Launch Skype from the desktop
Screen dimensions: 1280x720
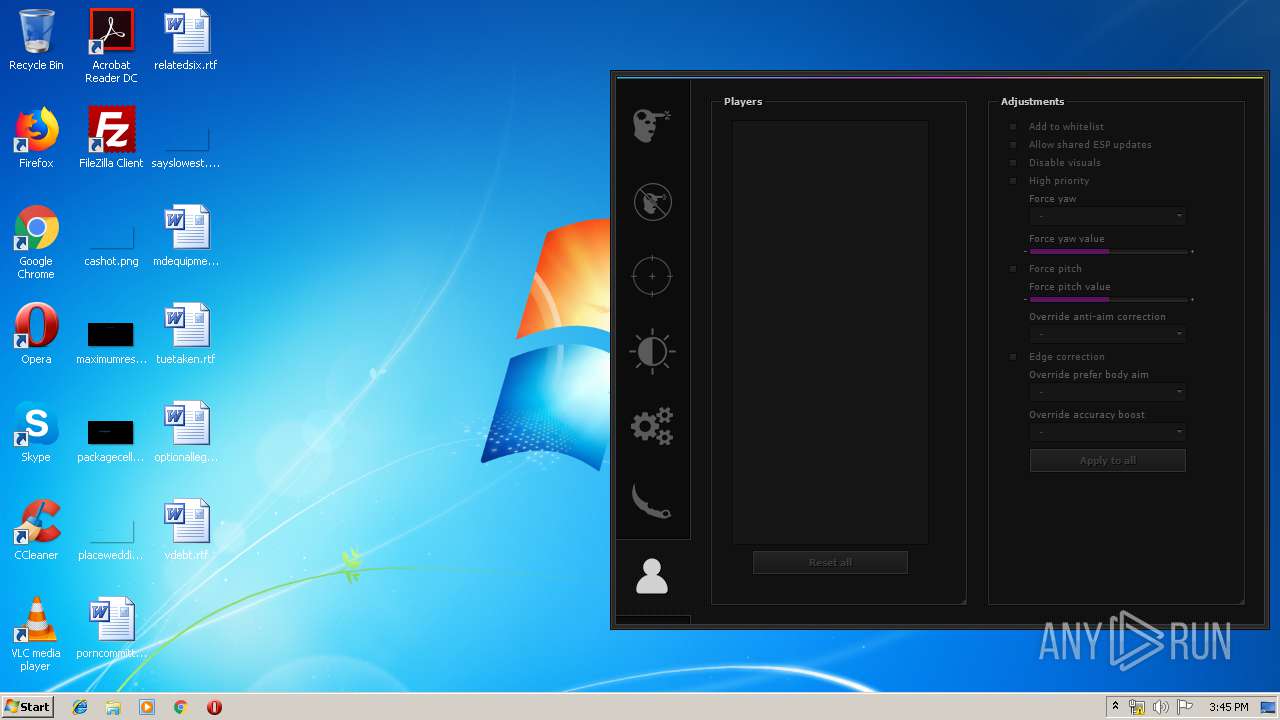point(36,432)
